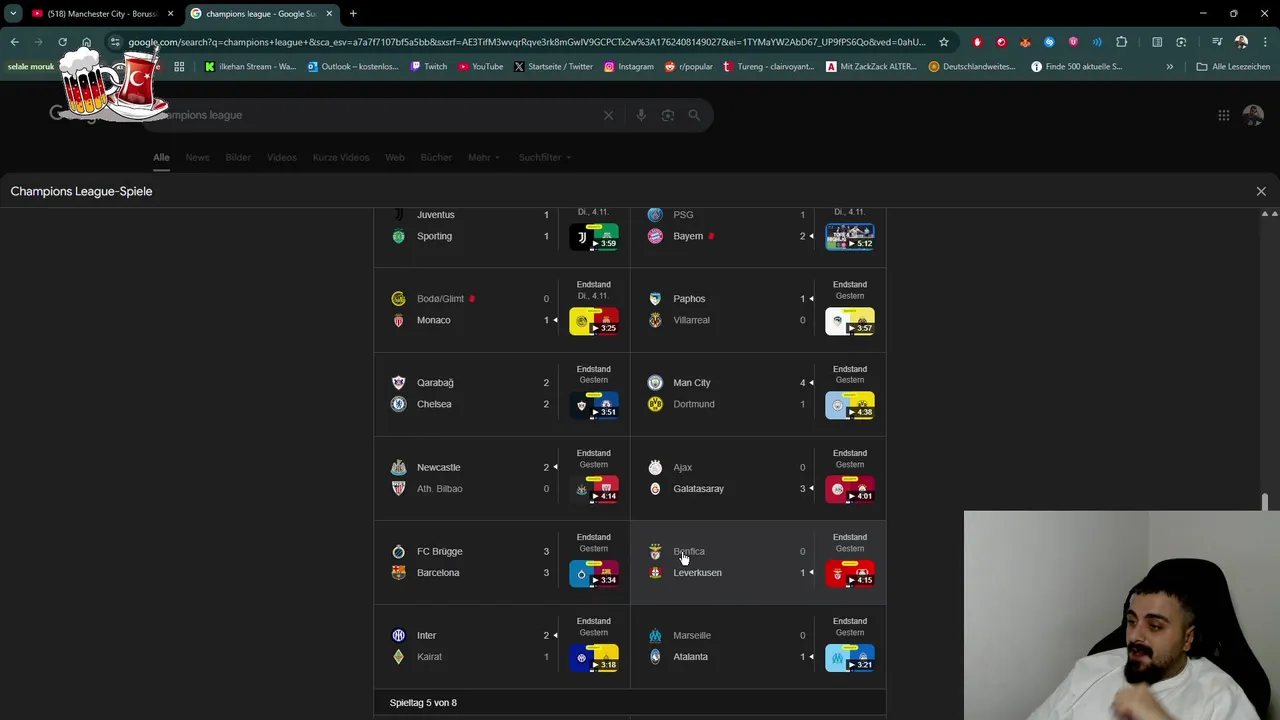Play the Inter vs Kairat highlights
1280x720 pixels.
point(594,658)
